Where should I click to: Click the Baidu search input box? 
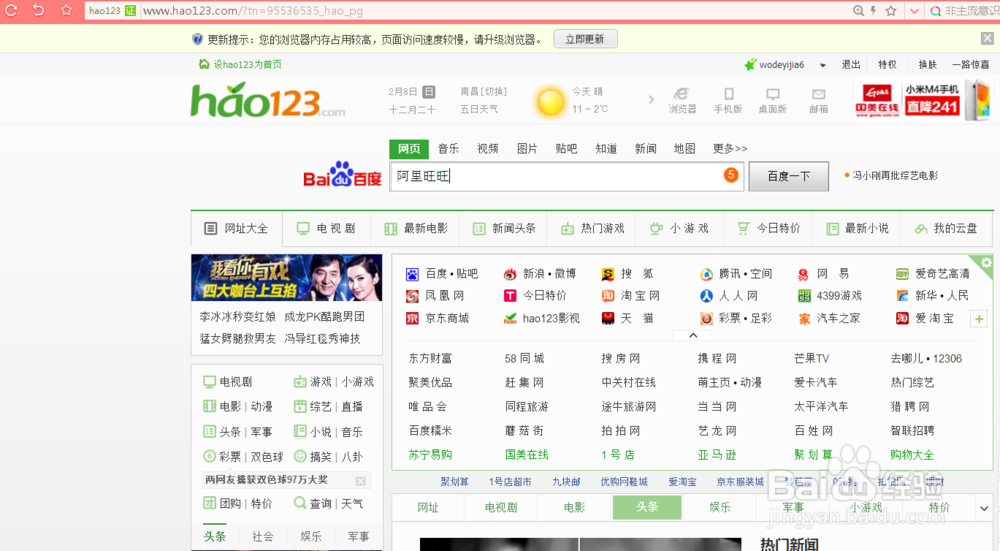click(x=566, y=176)
